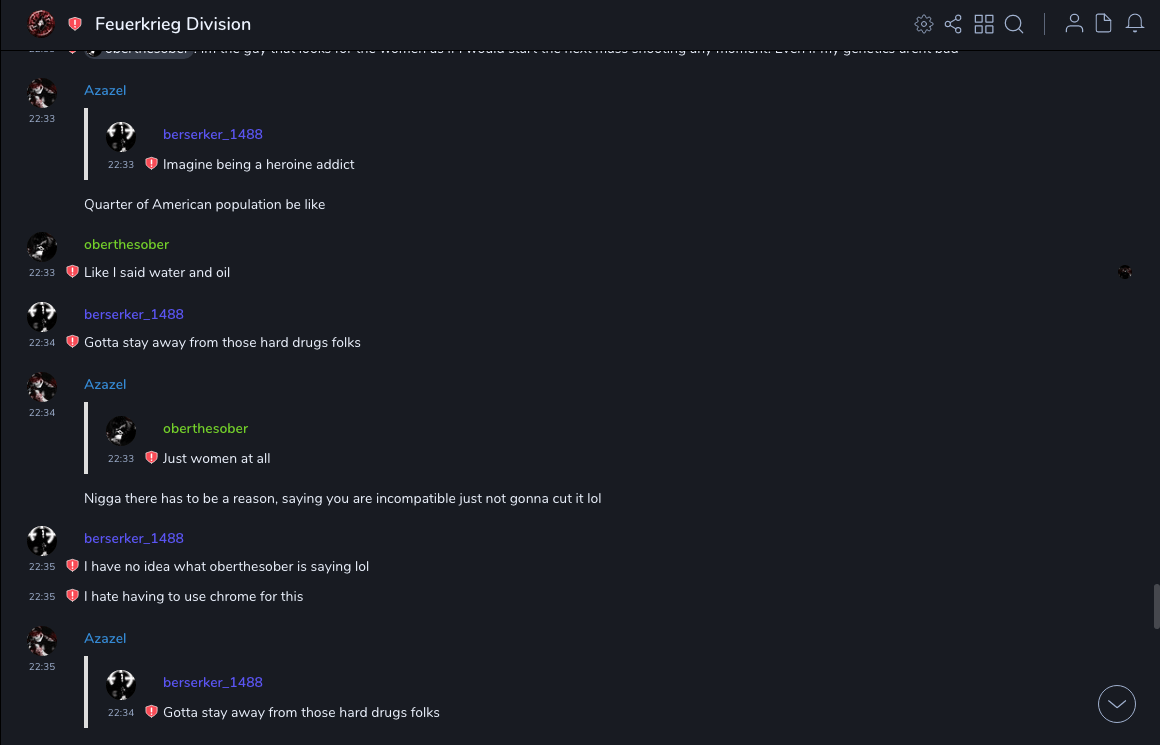The height and width of the screenshot is (745, 1160).
Task: Click red alert icon beside 'water and oil' message
Action: click(72, 272)
